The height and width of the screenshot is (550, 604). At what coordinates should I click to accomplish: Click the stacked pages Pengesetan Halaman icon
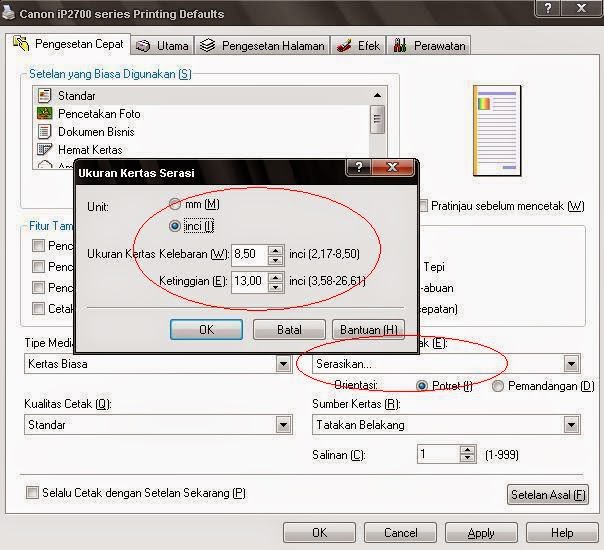pyautogui.click(x=207, y=45)
